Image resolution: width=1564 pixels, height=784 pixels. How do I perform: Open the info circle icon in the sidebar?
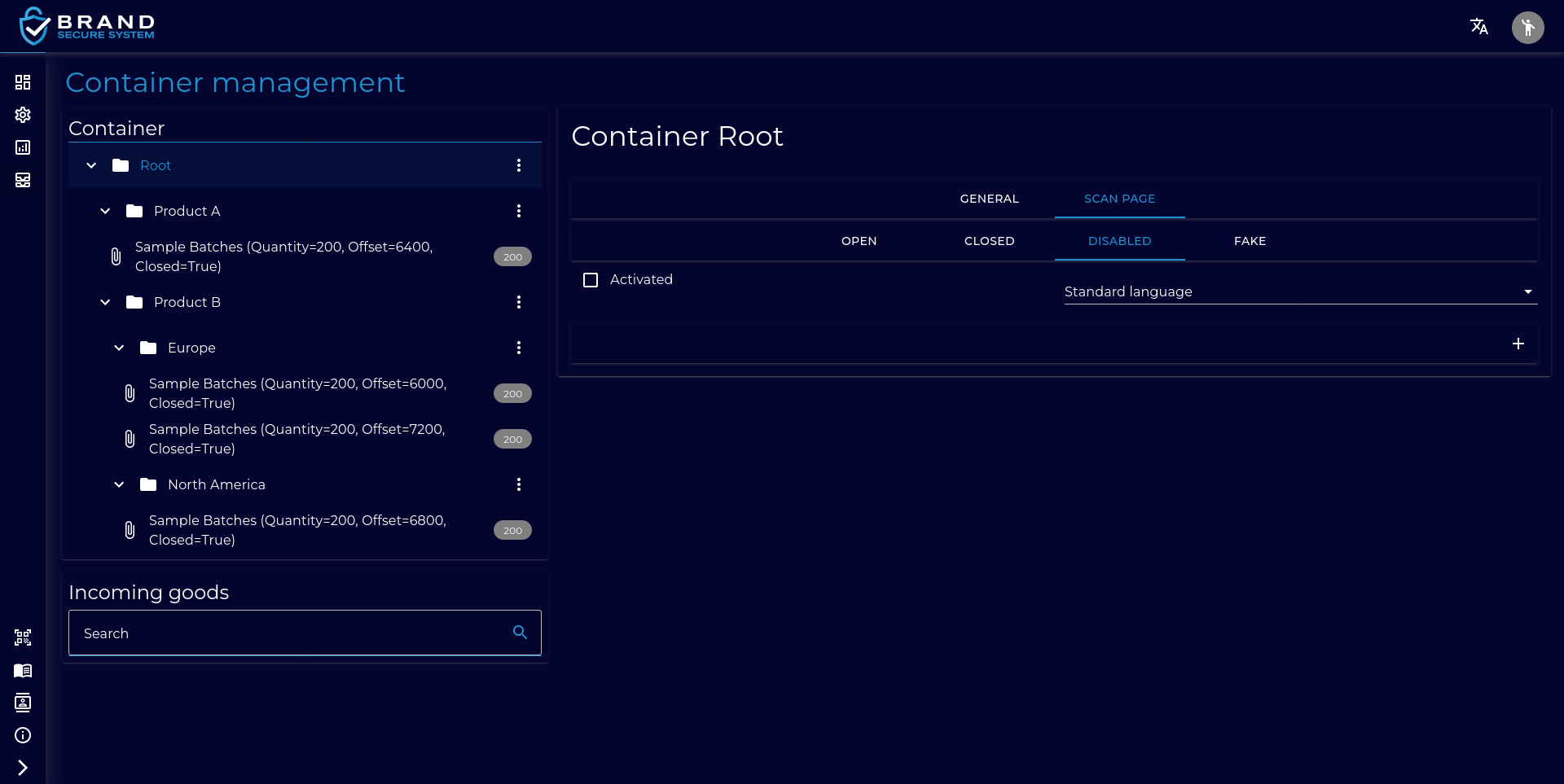pyautogui.click(x=23, y=735)
